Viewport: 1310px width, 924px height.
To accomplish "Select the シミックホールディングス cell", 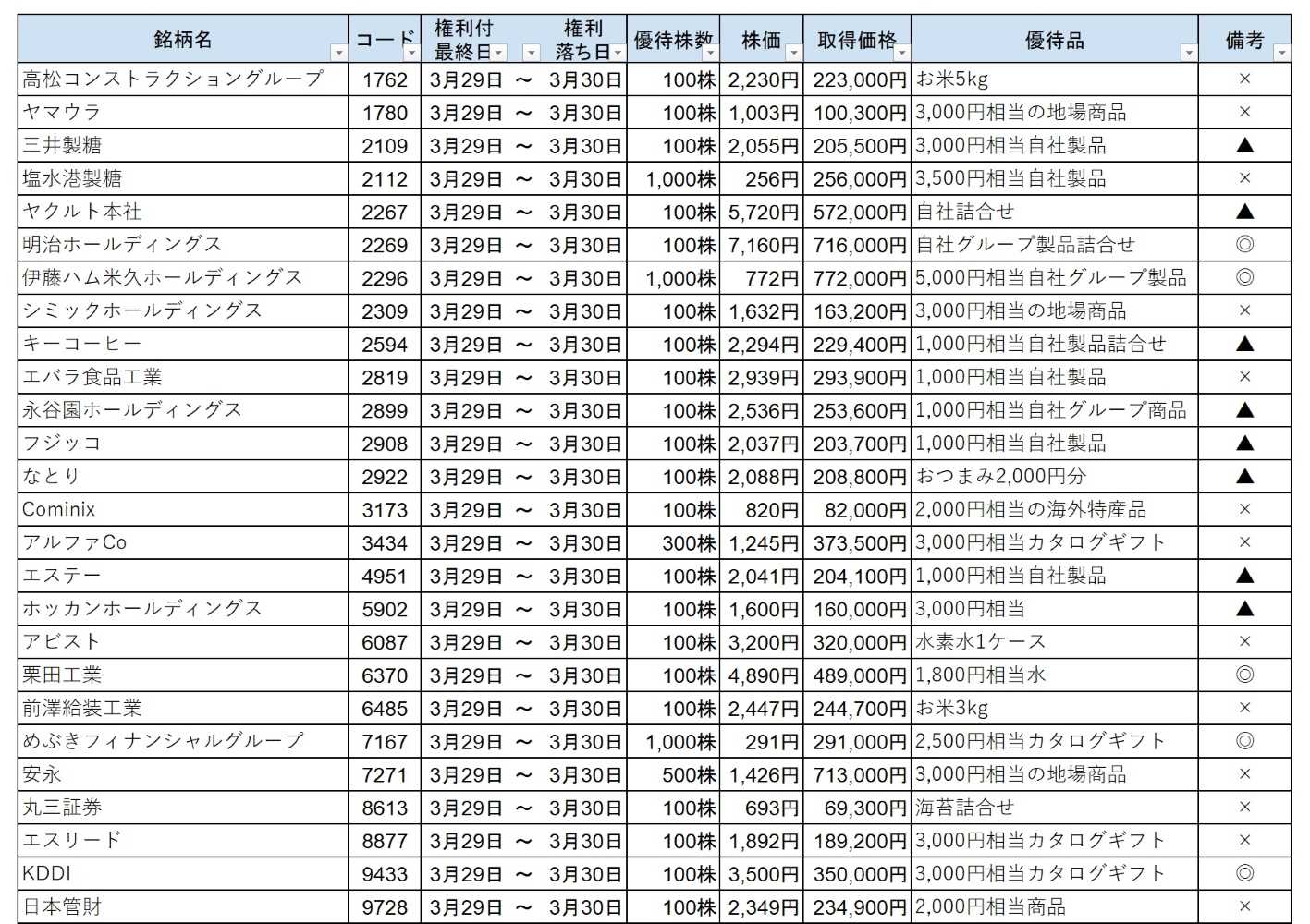I will 183,311.
